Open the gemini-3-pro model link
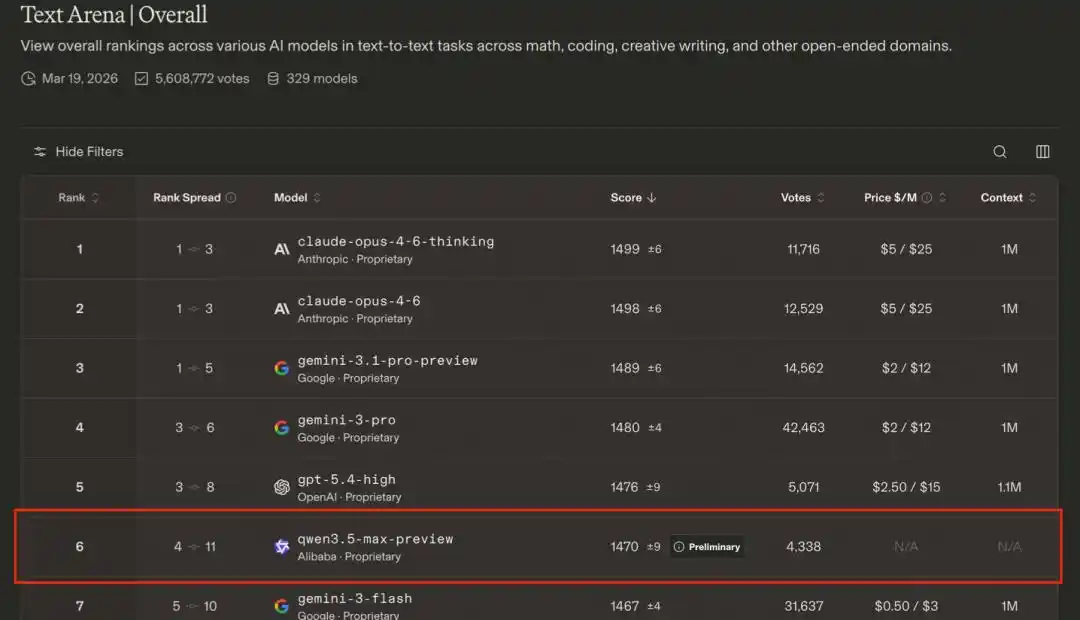This screenshot has width=1080, height=620. pyautogui.click(x=346, y=420)
